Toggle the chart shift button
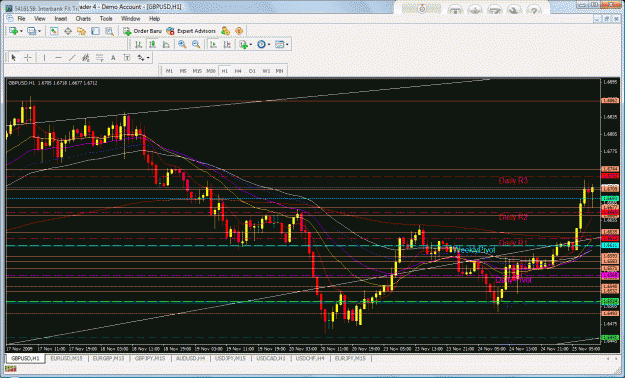625x378 pixels. pos(227,44)
